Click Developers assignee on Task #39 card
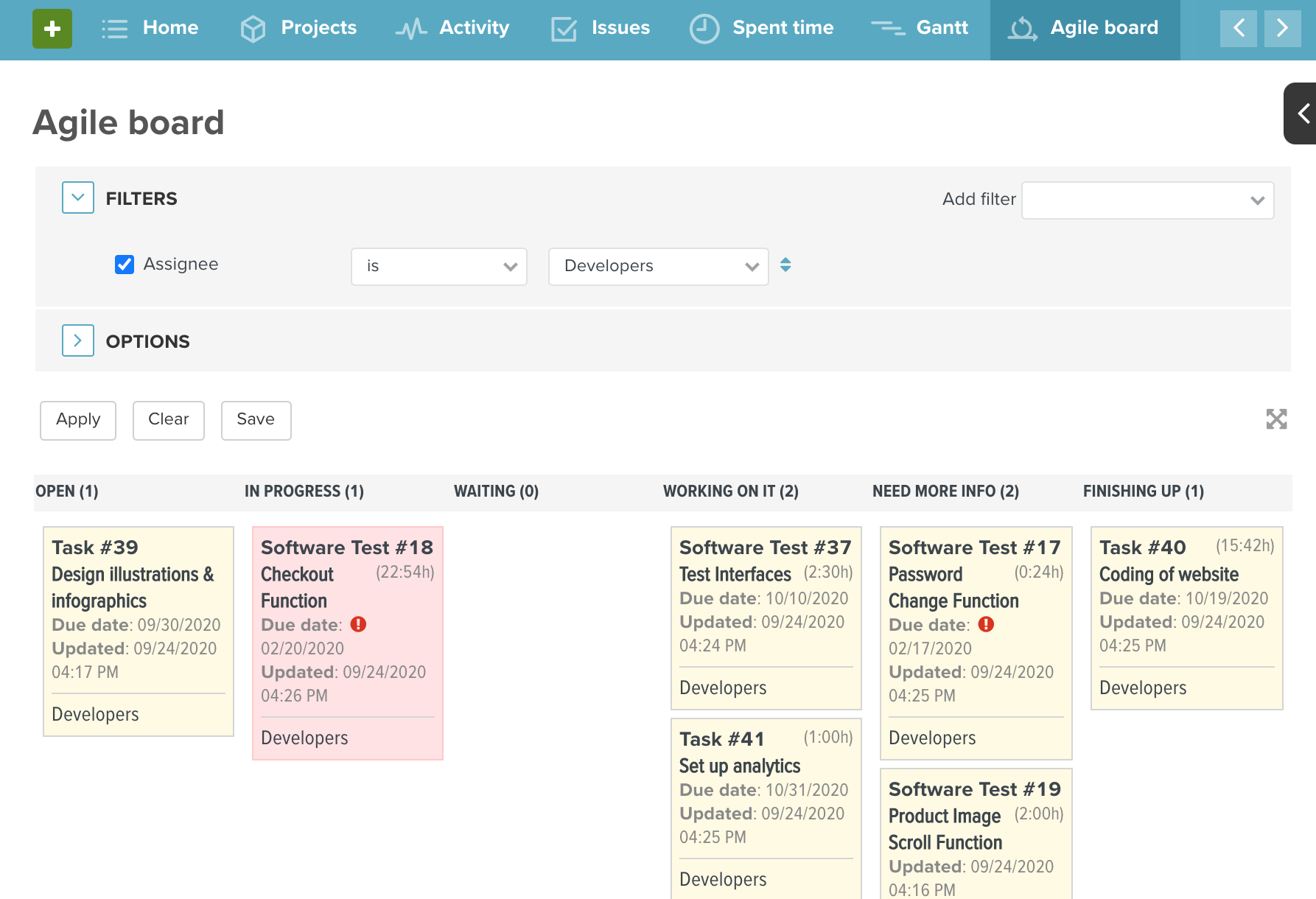1316x899 pixels. point(95,714)
